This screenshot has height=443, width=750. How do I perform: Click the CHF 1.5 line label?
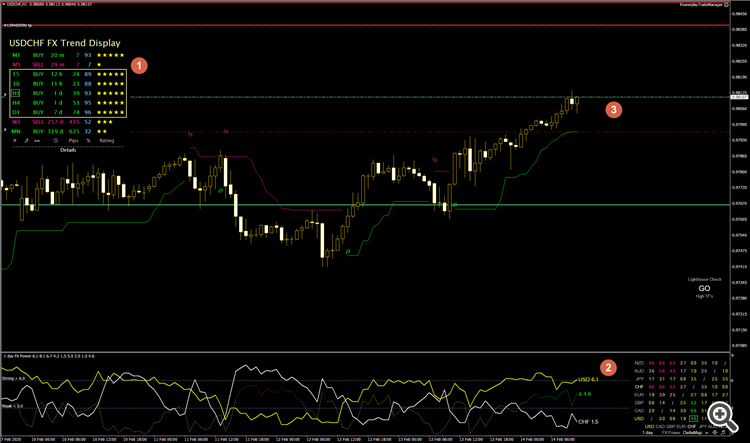coord(588,422)
